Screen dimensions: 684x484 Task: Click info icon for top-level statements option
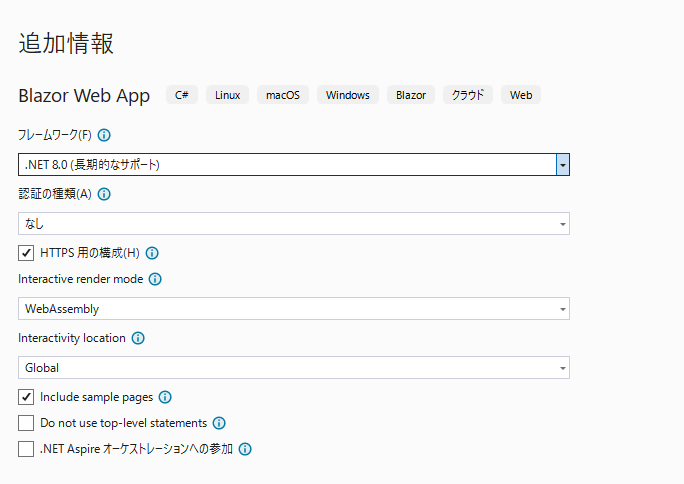coord(219,423)
